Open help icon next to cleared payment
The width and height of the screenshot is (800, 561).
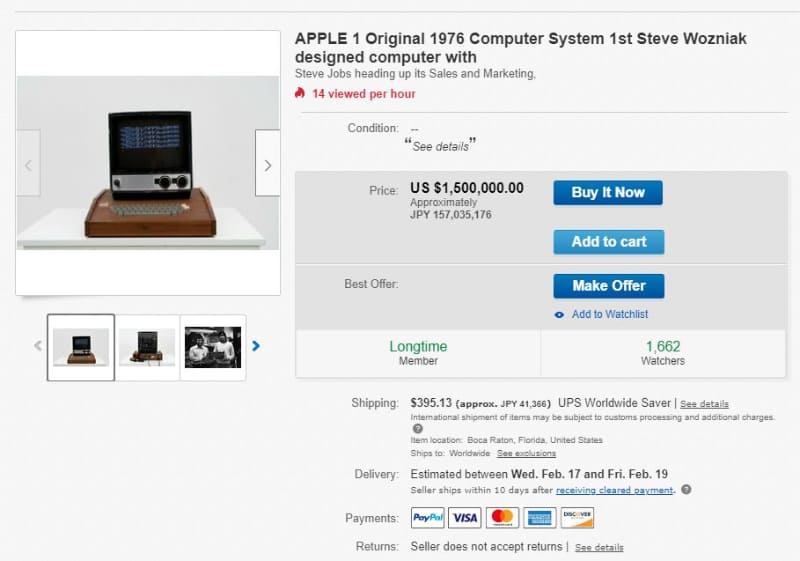[687, 489]
